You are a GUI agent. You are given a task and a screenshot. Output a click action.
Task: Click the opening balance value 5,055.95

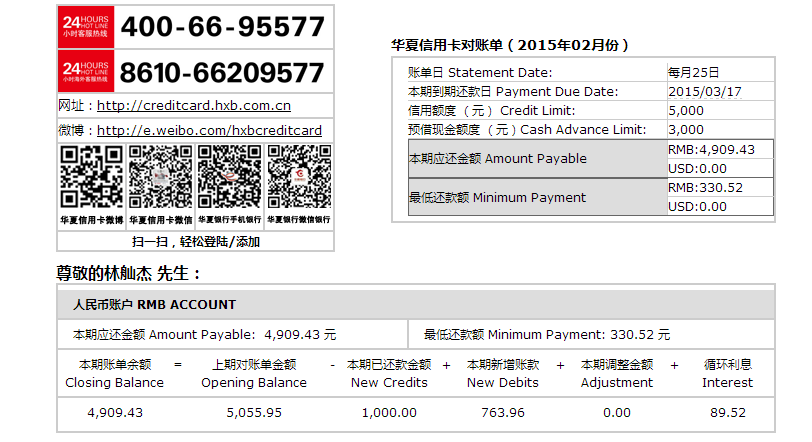point(254,412)
